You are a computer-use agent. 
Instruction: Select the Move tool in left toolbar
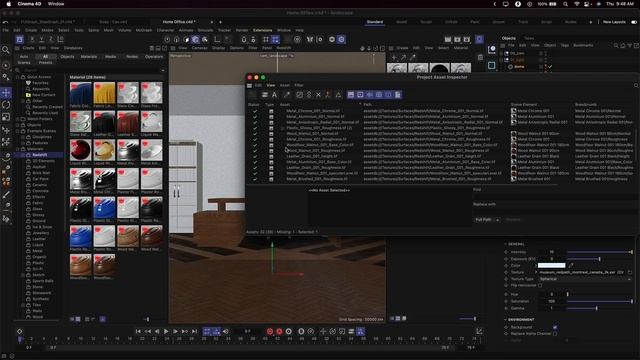6,93
